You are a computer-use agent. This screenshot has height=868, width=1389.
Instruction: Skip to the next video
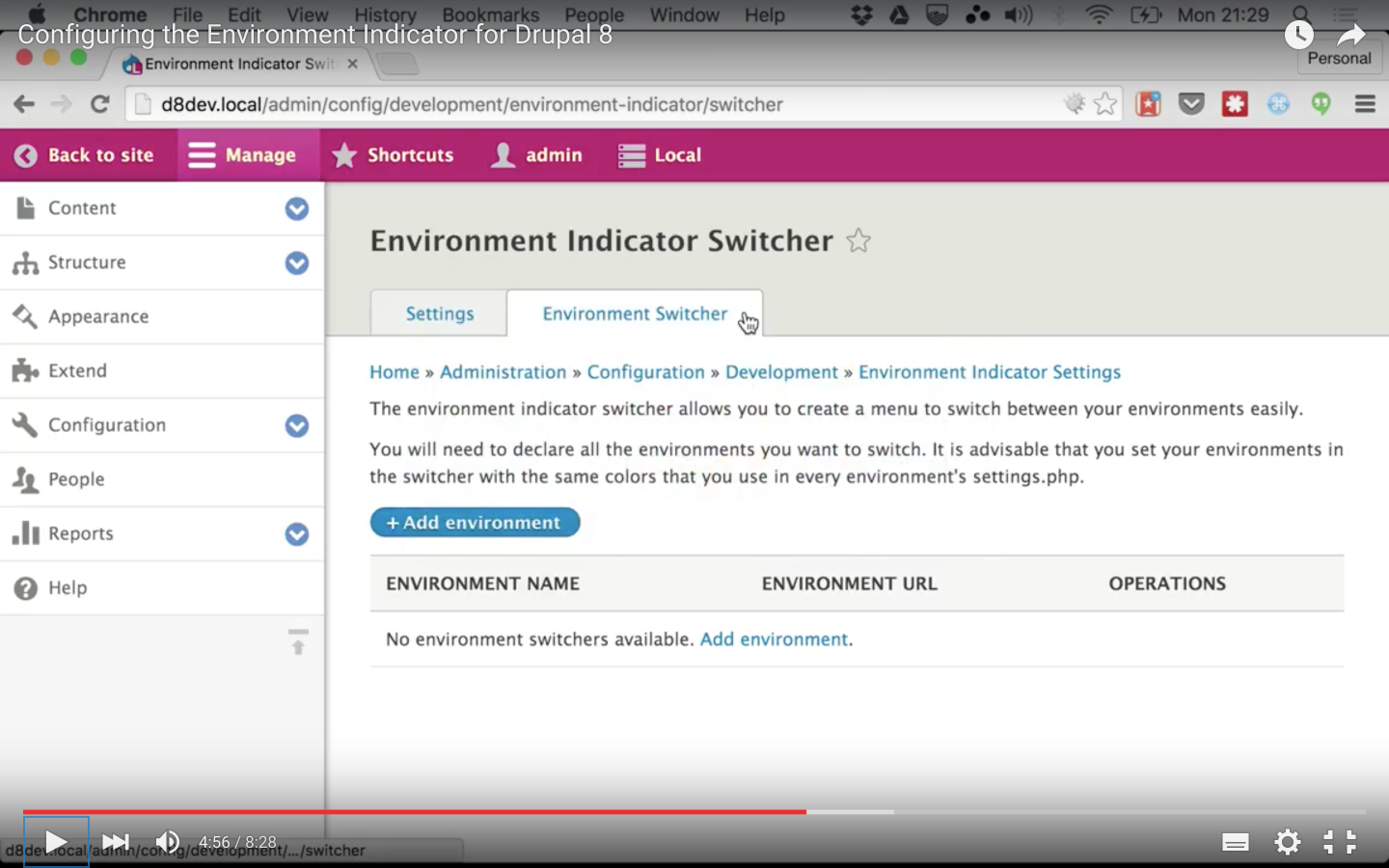pos(116,842)
